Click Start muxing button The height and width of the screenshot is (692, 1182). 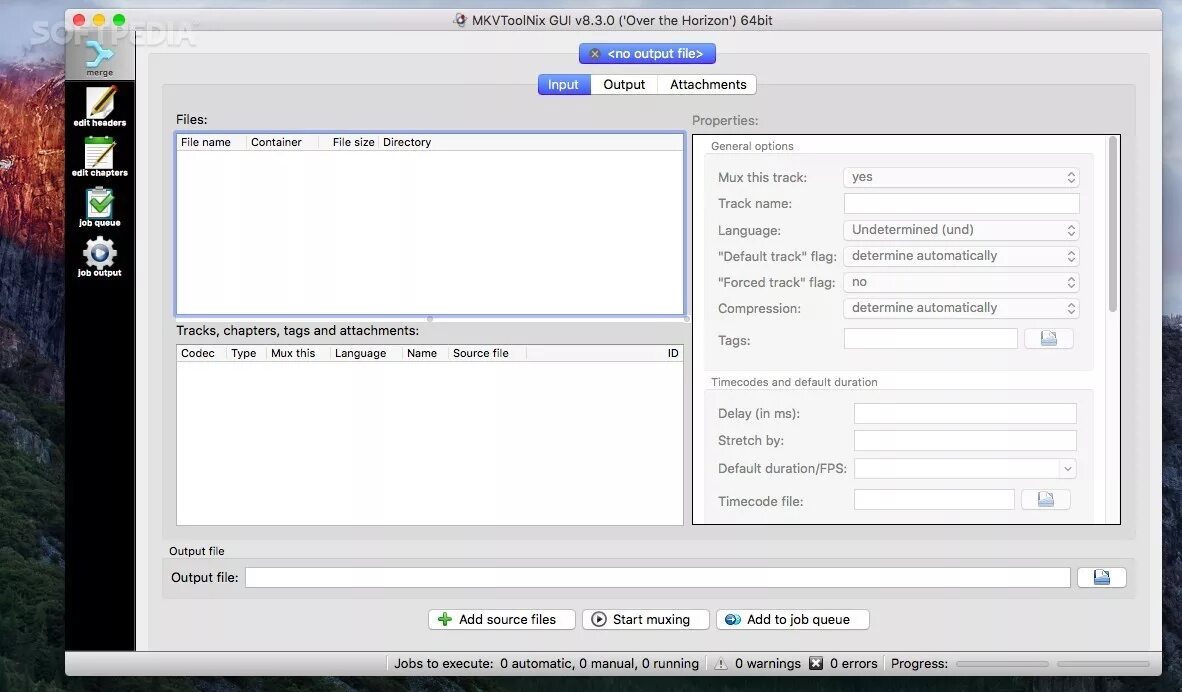point(646,620)
